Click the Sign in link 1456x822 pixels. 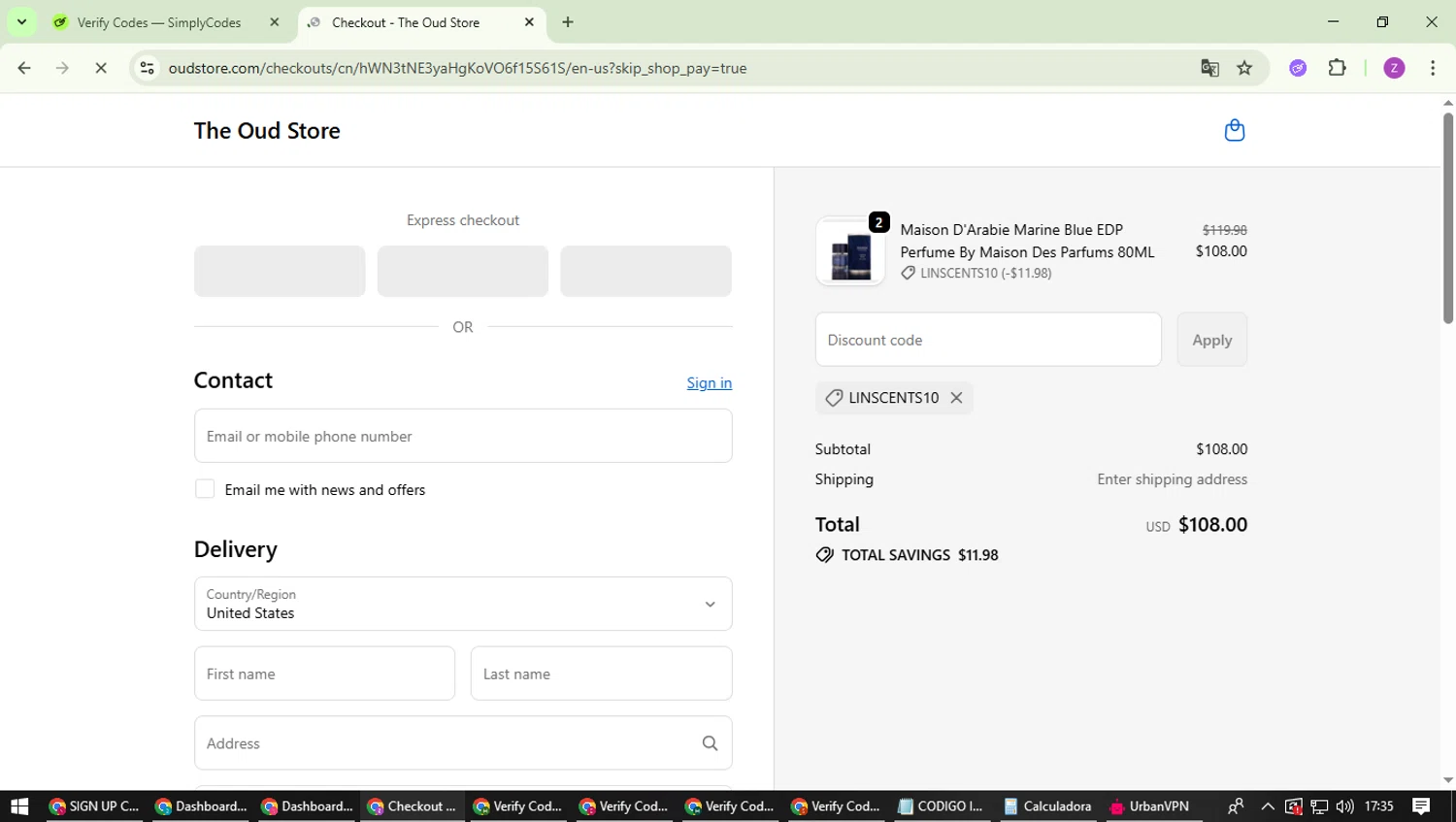click(x=710, y=383)
